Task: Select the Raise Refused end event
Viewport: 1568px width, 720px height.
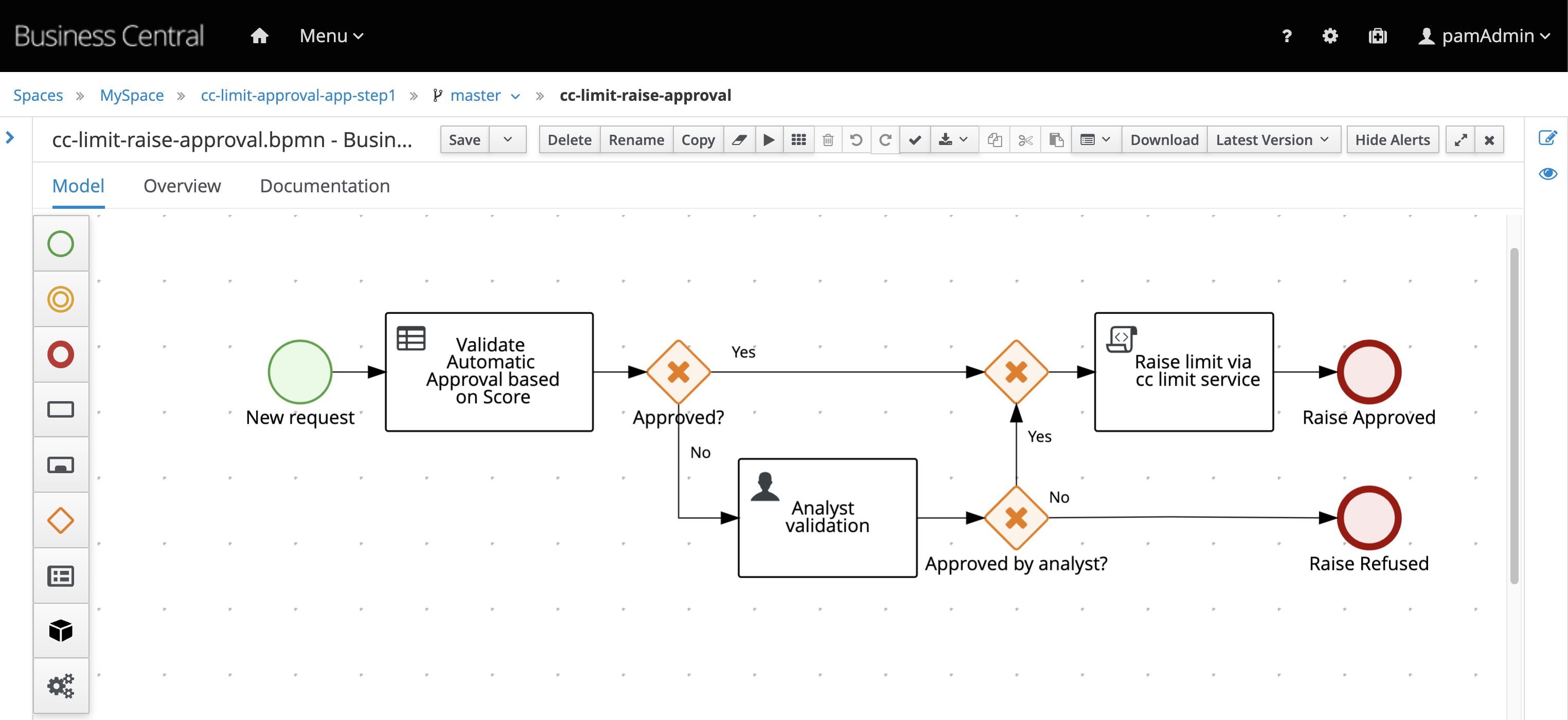Action: click(x=1369, y=518)
